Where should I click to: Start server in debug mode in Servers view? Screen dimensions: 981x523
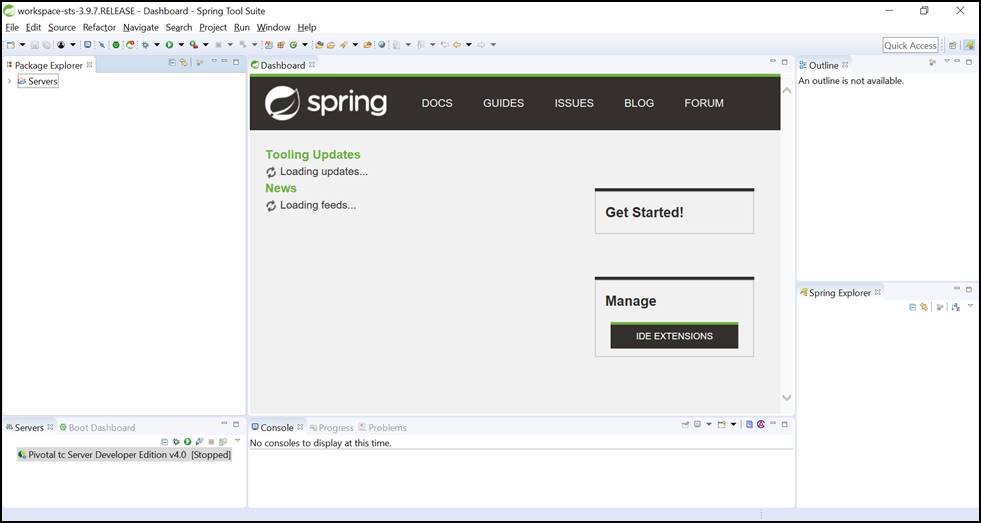click(176, 442)
